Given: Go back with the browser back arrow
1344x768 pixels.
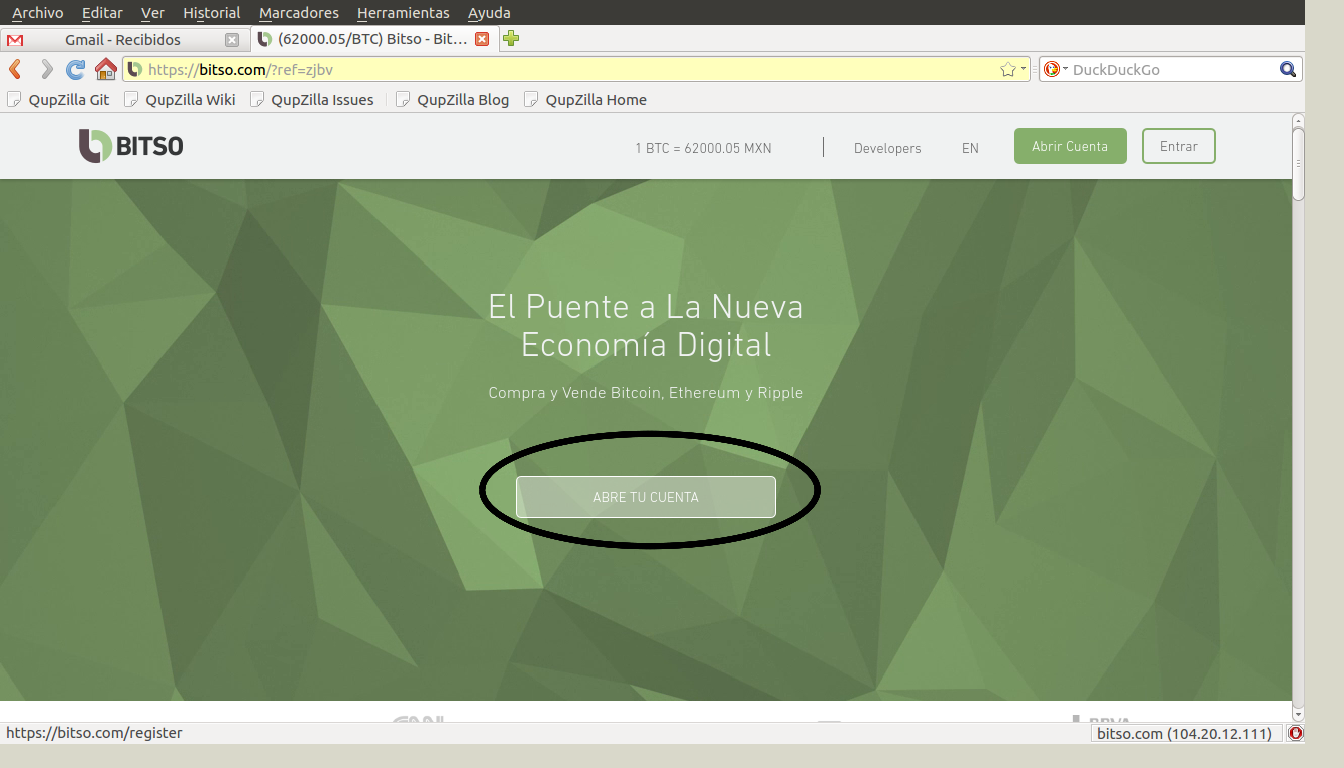Looking at the screenshot, I should 15,69.
